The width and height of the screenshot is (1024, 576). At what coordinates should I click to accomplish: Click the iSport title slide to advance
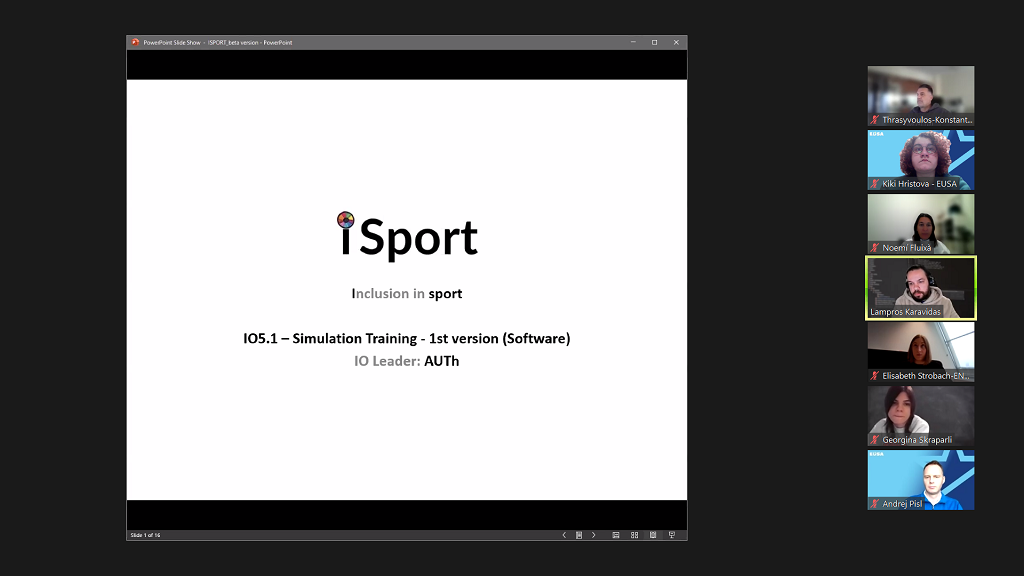point(406,290)
